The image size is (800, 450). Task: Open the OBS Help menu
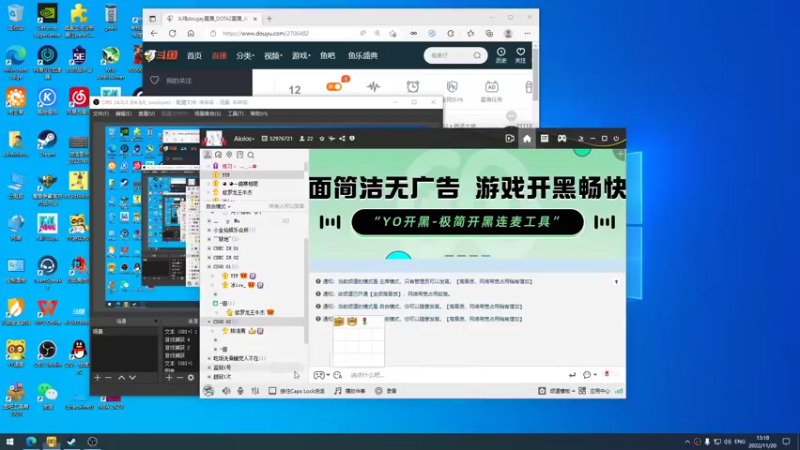(x=259, y=114)
